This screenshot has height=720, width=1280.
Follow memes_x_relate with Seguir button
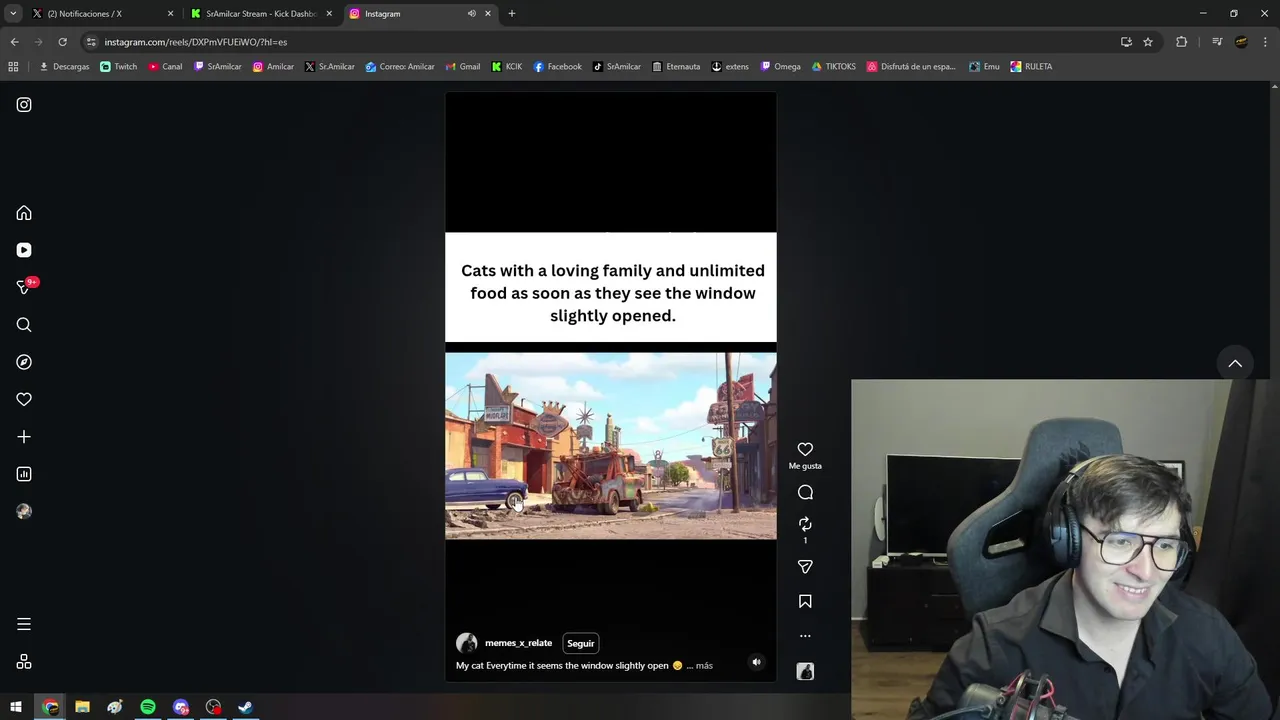(x=580, y=643)
